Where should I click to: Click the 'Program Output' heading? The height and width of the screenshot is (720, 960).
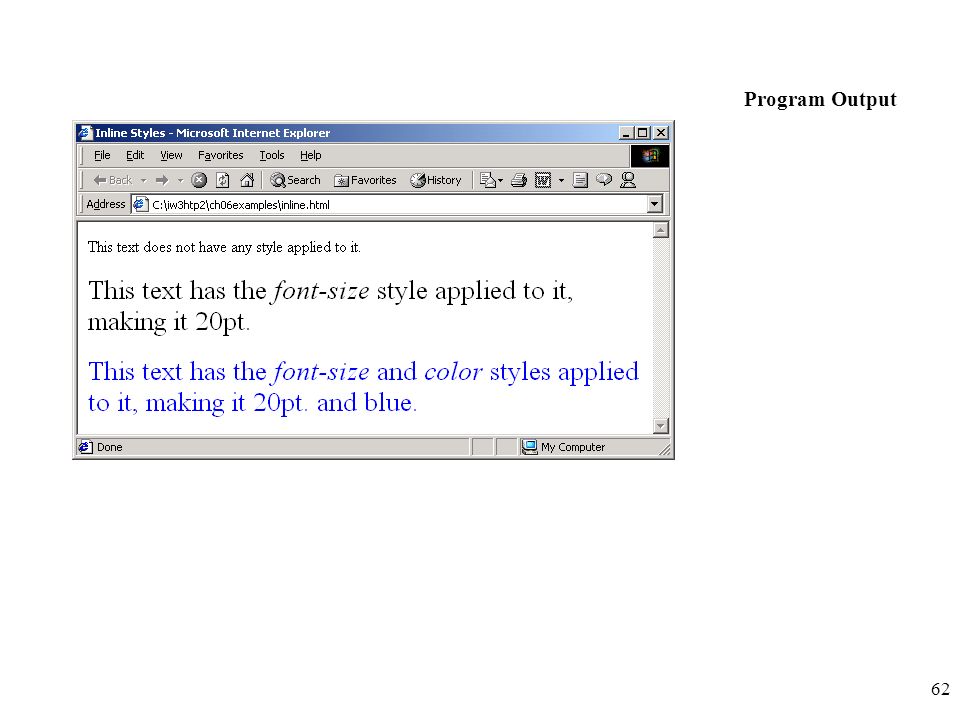[x=820, y=99]
